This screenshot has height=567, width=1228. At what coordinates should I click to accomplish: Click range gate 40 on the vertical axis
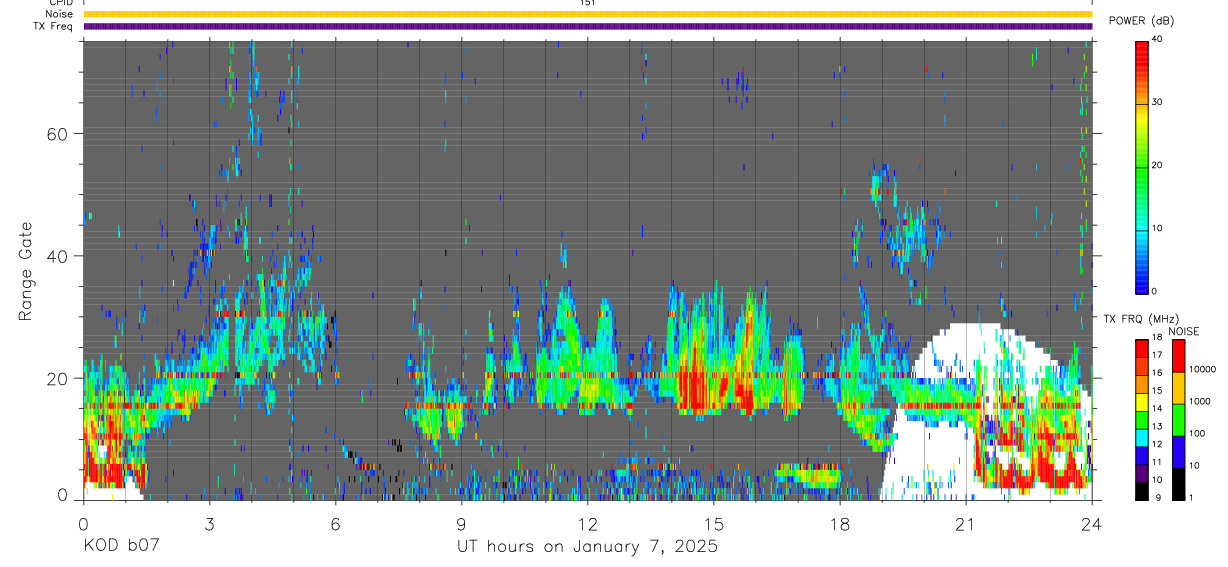click(60, 256)
